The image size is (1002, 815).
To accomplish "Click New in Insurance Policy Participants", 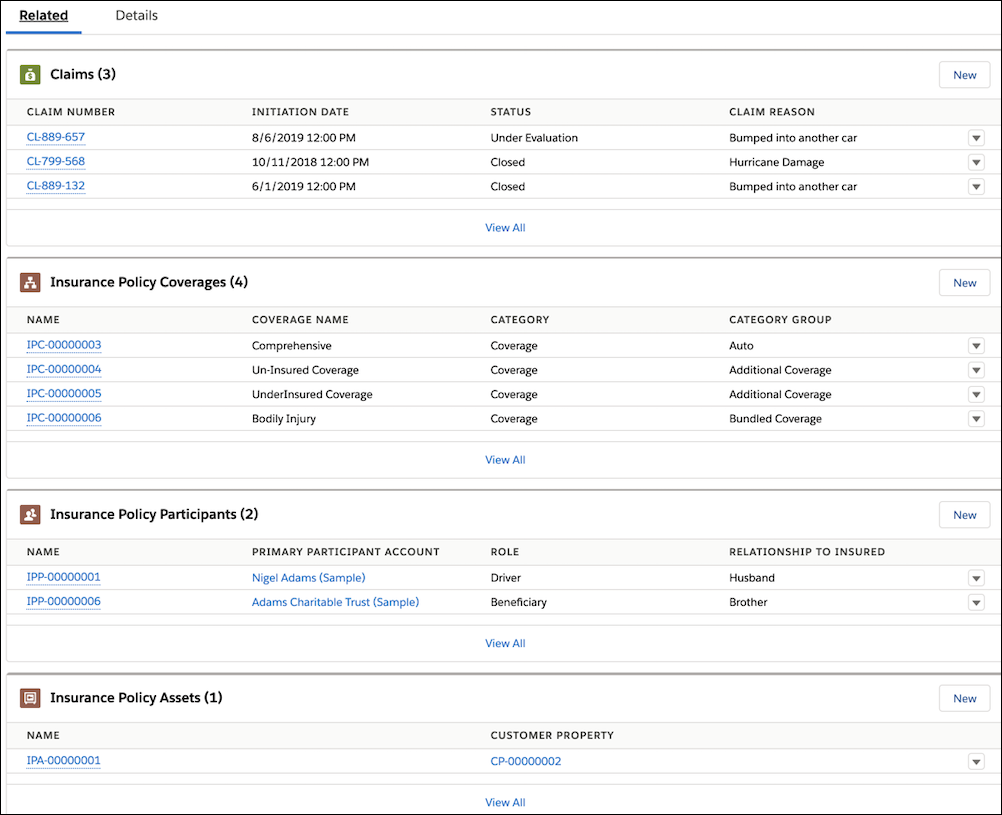I will (964, 515).
